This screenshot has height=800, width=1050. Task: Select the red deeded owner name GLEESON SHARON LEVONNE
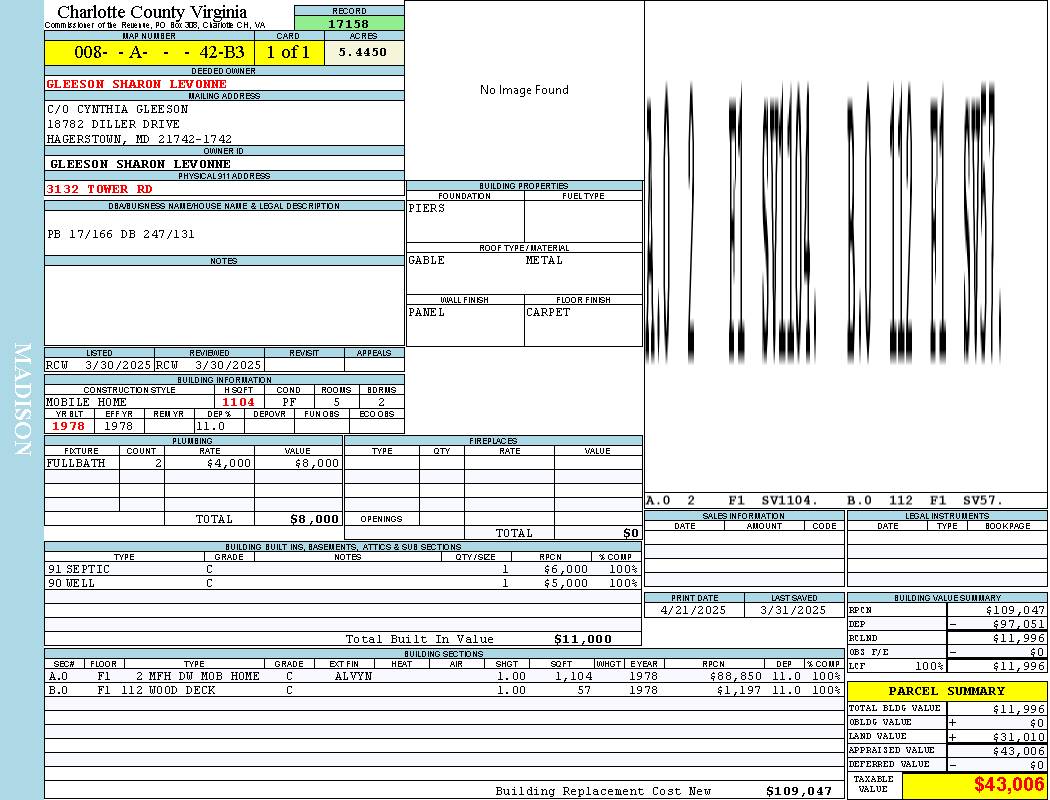coord(137,84)
